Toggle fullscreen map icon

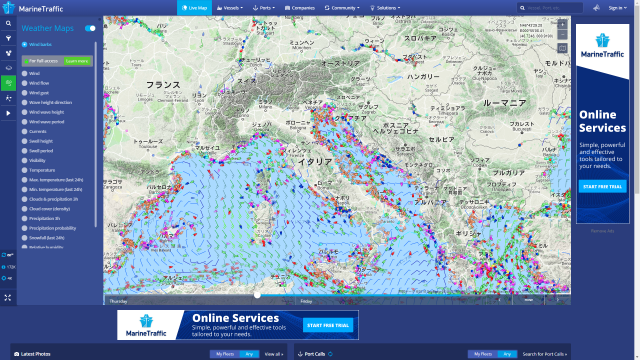pyautogui.click(x=8, y=298)
